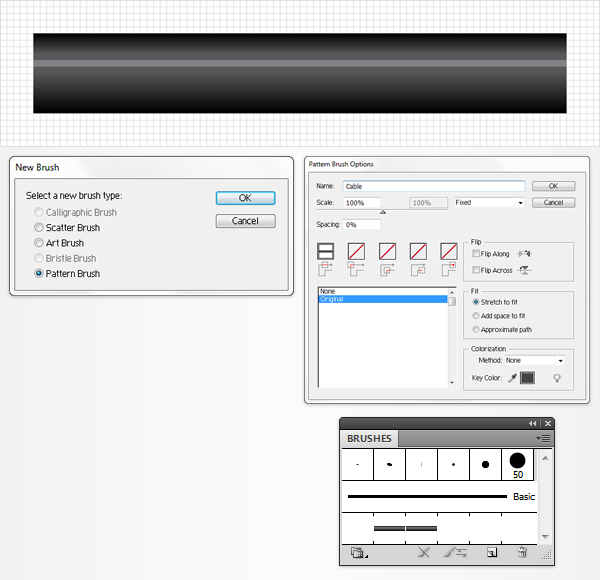This screenshot has height=580, width=600.
Task: Click Brushes panel scroll down arrow
Action: click(x=545, y=537)
